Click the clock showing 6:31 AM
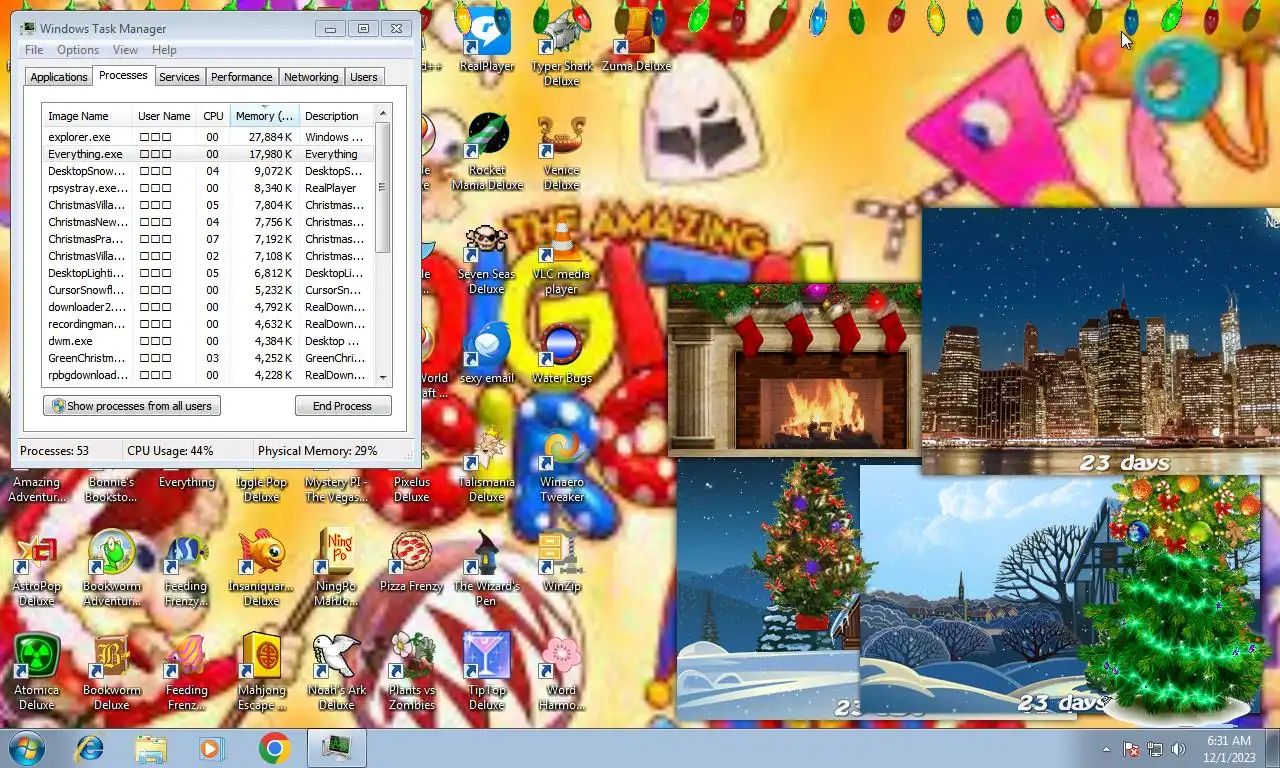 (x=1229, y=741)
